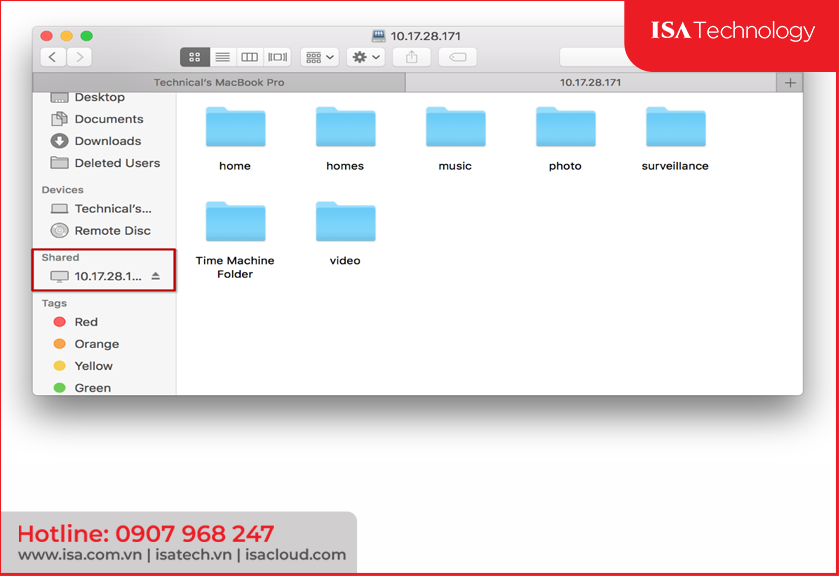
Task: Click the 'Shared' sidebar section header
Action: click(x=60, y=257)
